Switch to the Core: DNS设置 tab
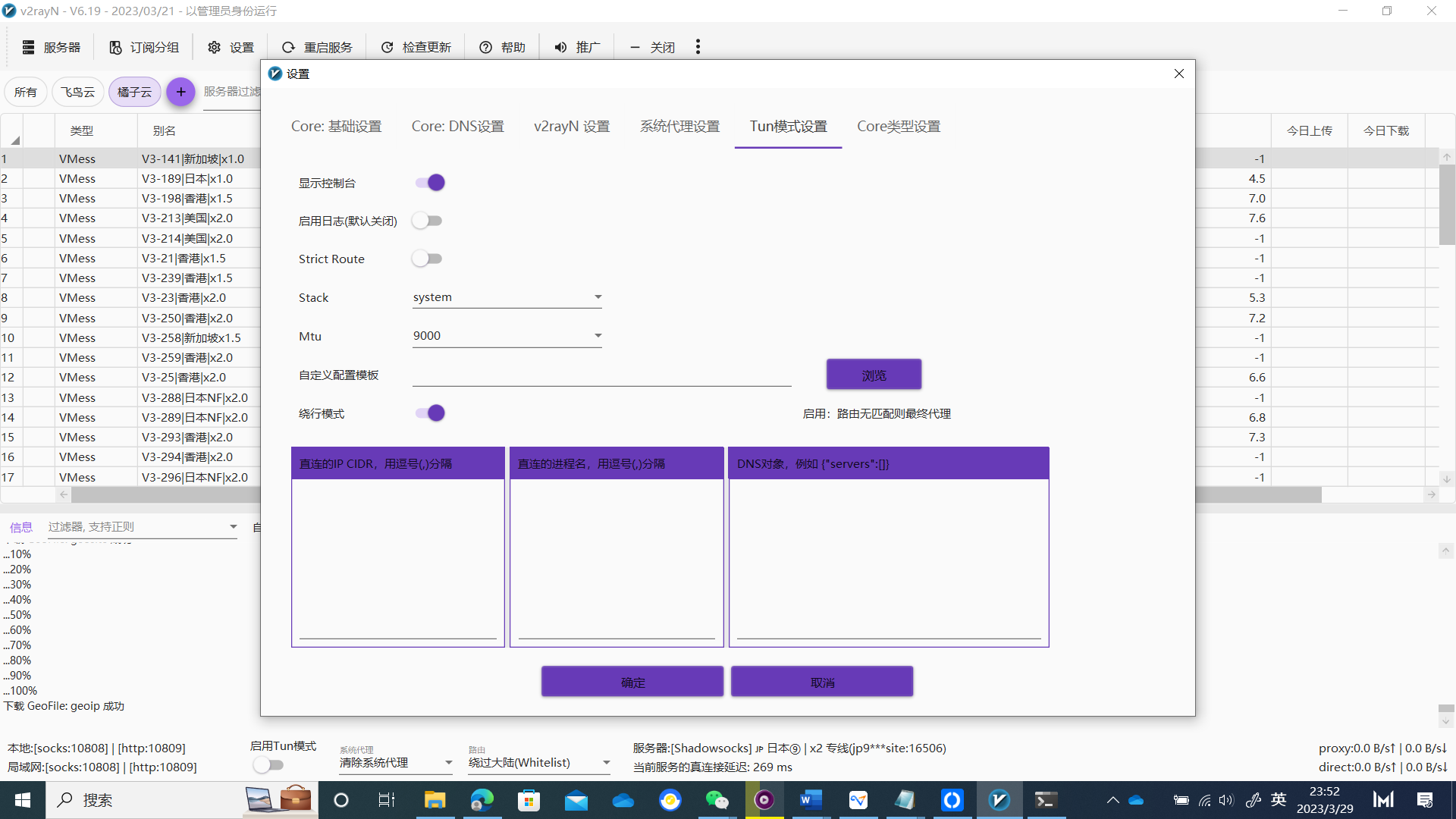This screenshot has height=819, width=1456. coord(457,126)
